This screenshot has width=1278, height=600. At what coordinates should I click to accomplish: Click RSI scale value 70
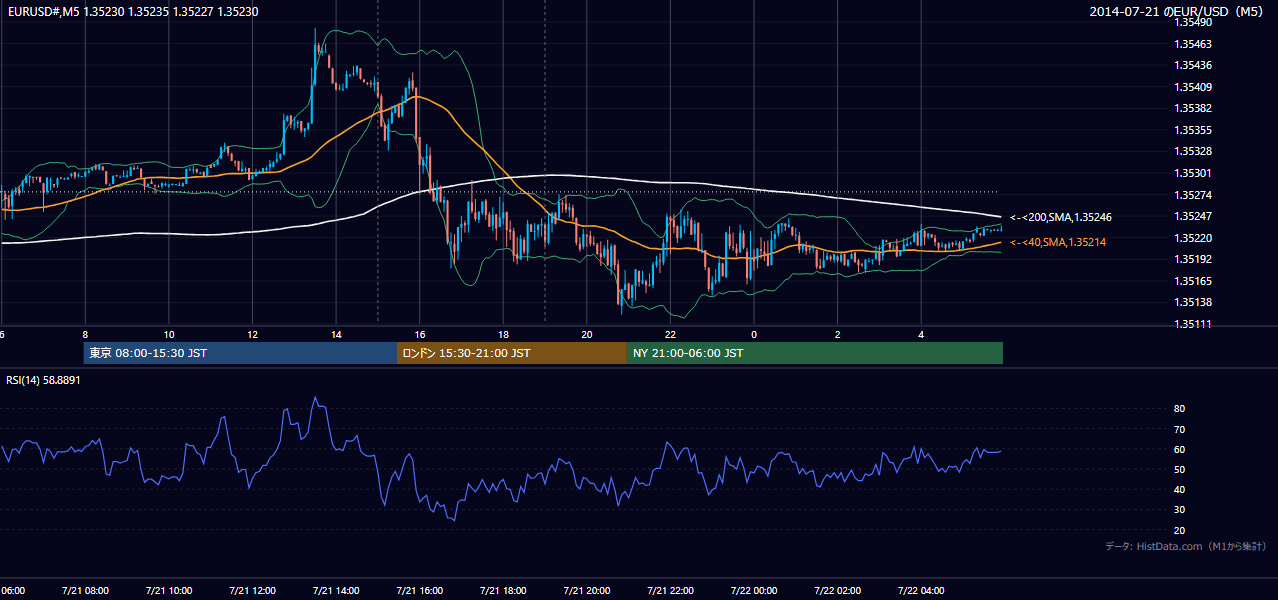tap(1180, 429)
